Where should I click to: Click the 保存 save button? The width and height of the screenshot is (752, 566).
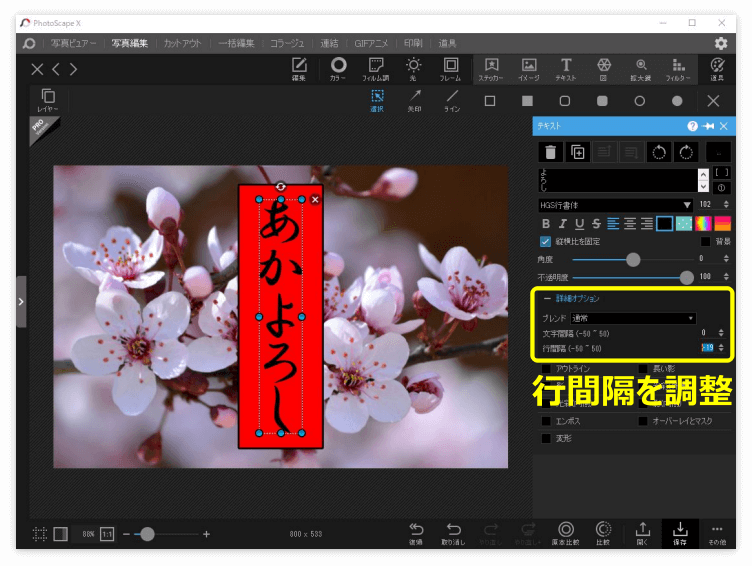(680, 533)
